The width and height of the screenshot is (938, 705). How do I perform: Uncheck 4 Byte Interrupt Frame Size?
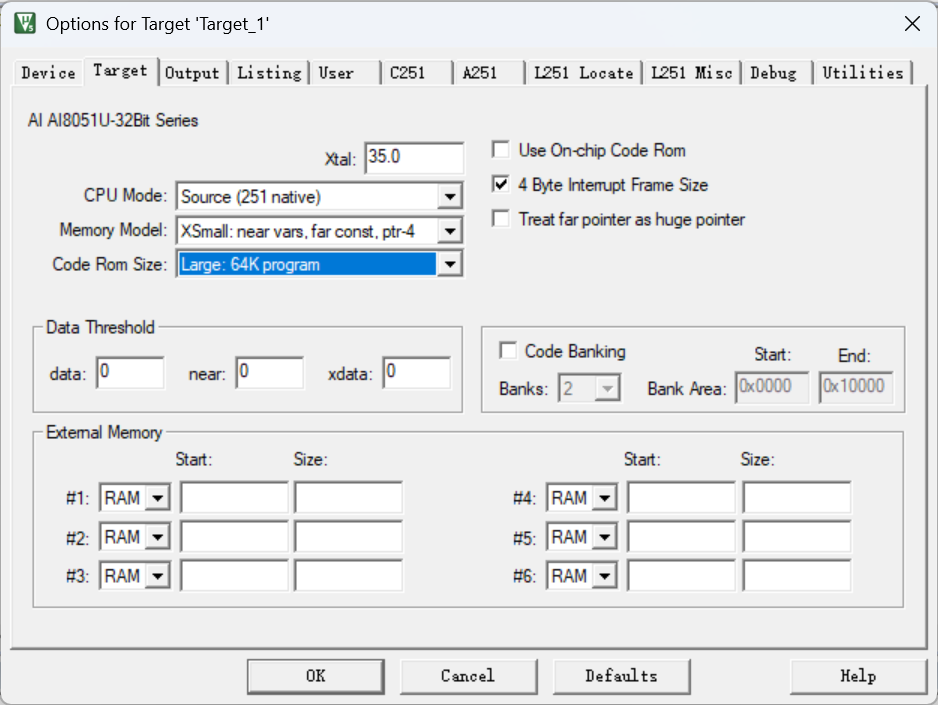point(501,184)
